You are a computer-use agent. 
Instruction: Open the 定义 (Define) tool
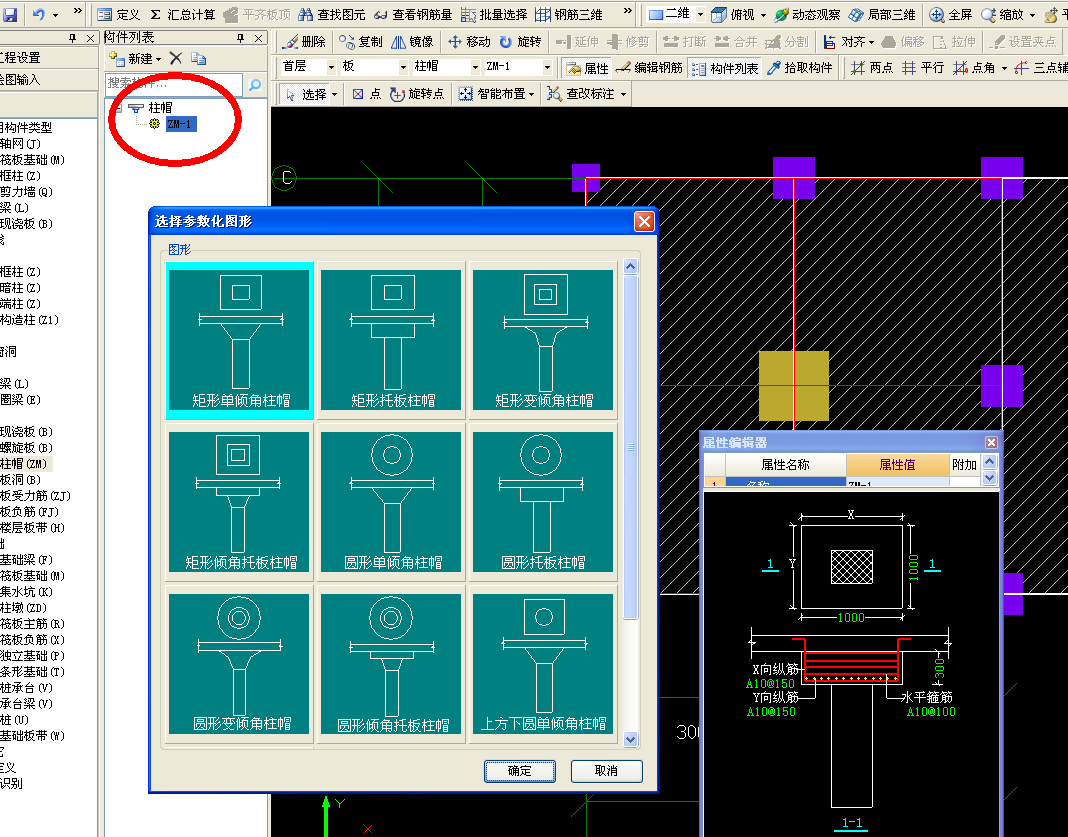[x=118, y=14]
